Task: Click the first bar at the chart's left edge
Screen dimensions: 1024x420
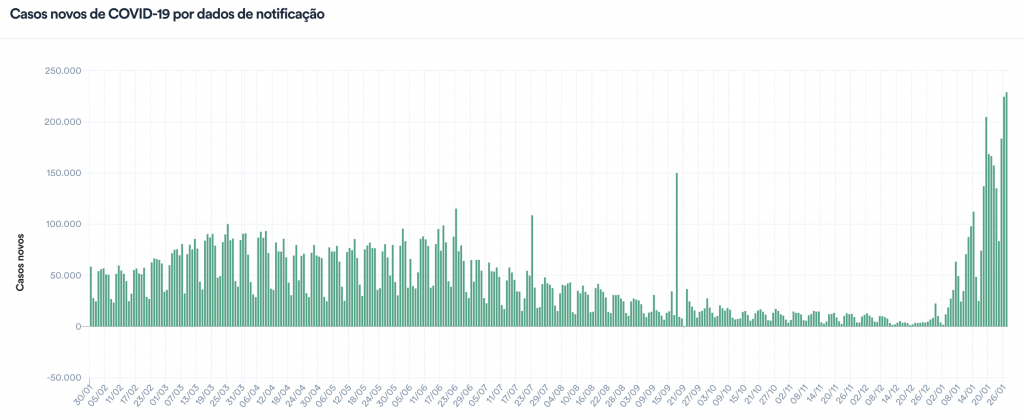Action: [x=91, y=296]
